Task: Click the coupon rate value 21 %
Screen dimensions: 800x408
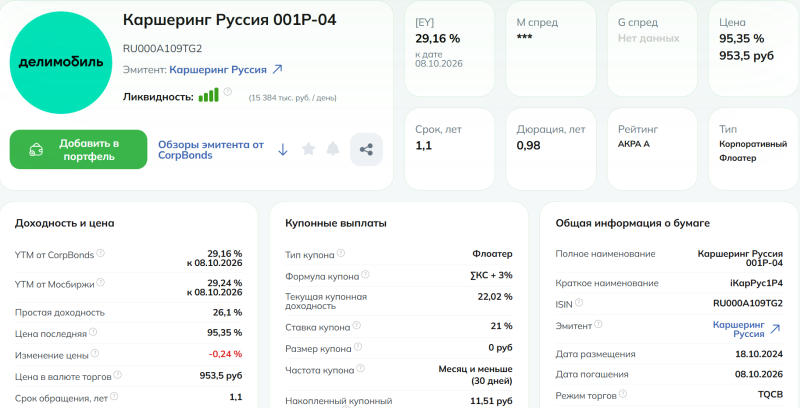Action: point(502,326)
